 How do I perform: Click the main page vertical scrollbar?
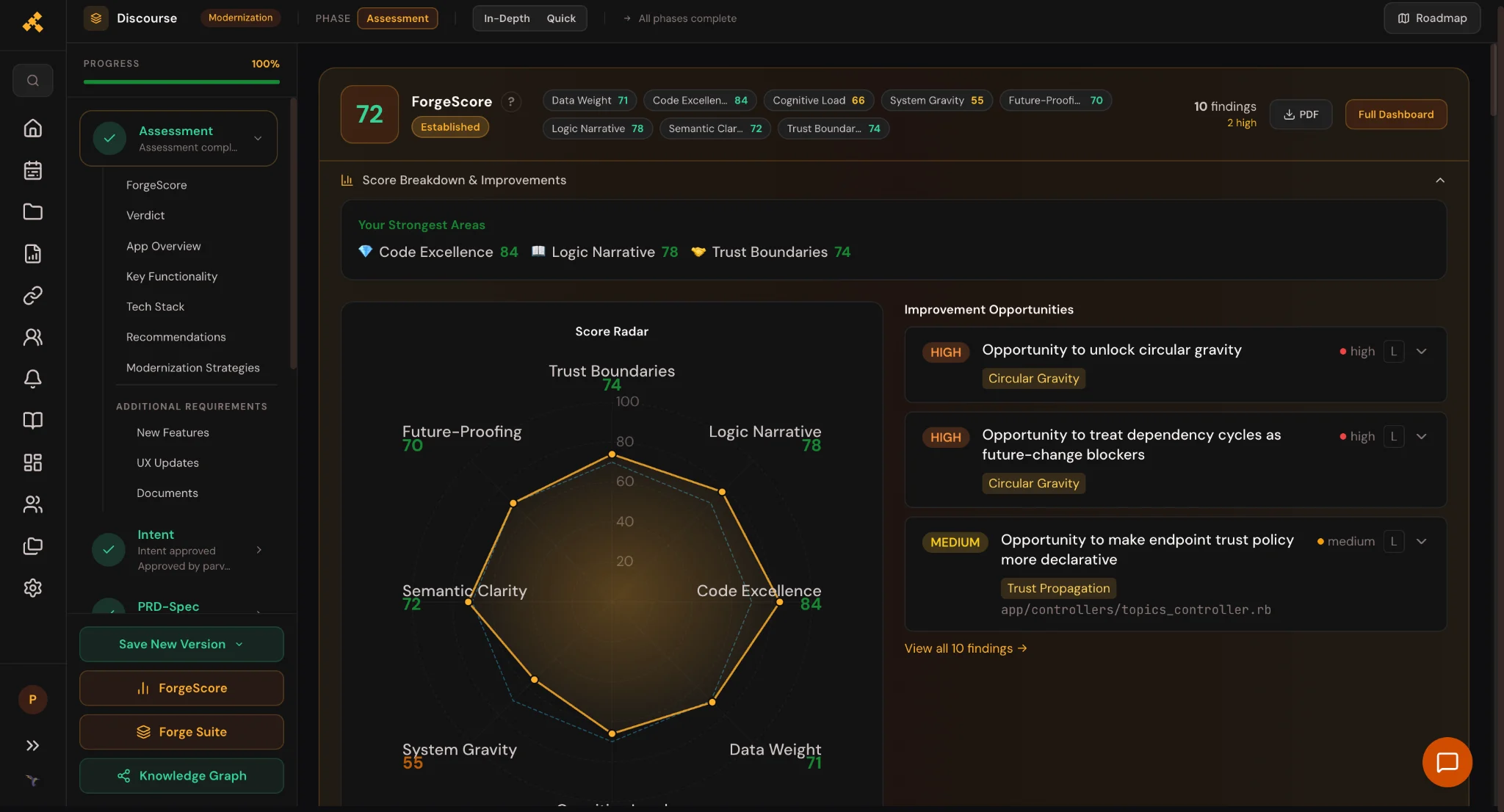(x=1493, y=81)
